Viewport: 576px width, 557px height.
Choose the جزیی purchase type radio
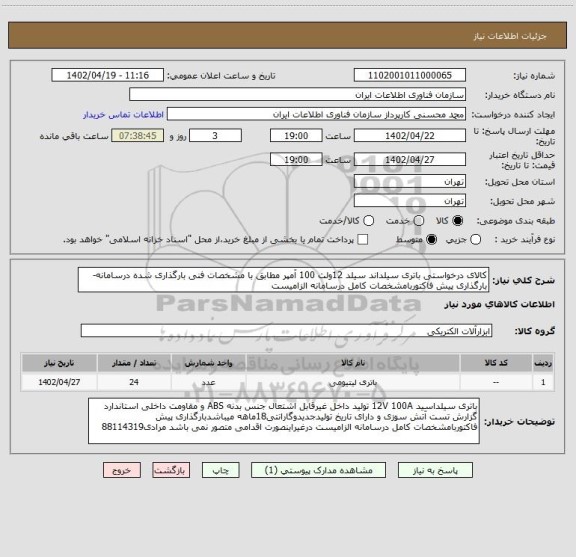coord(475,240)
